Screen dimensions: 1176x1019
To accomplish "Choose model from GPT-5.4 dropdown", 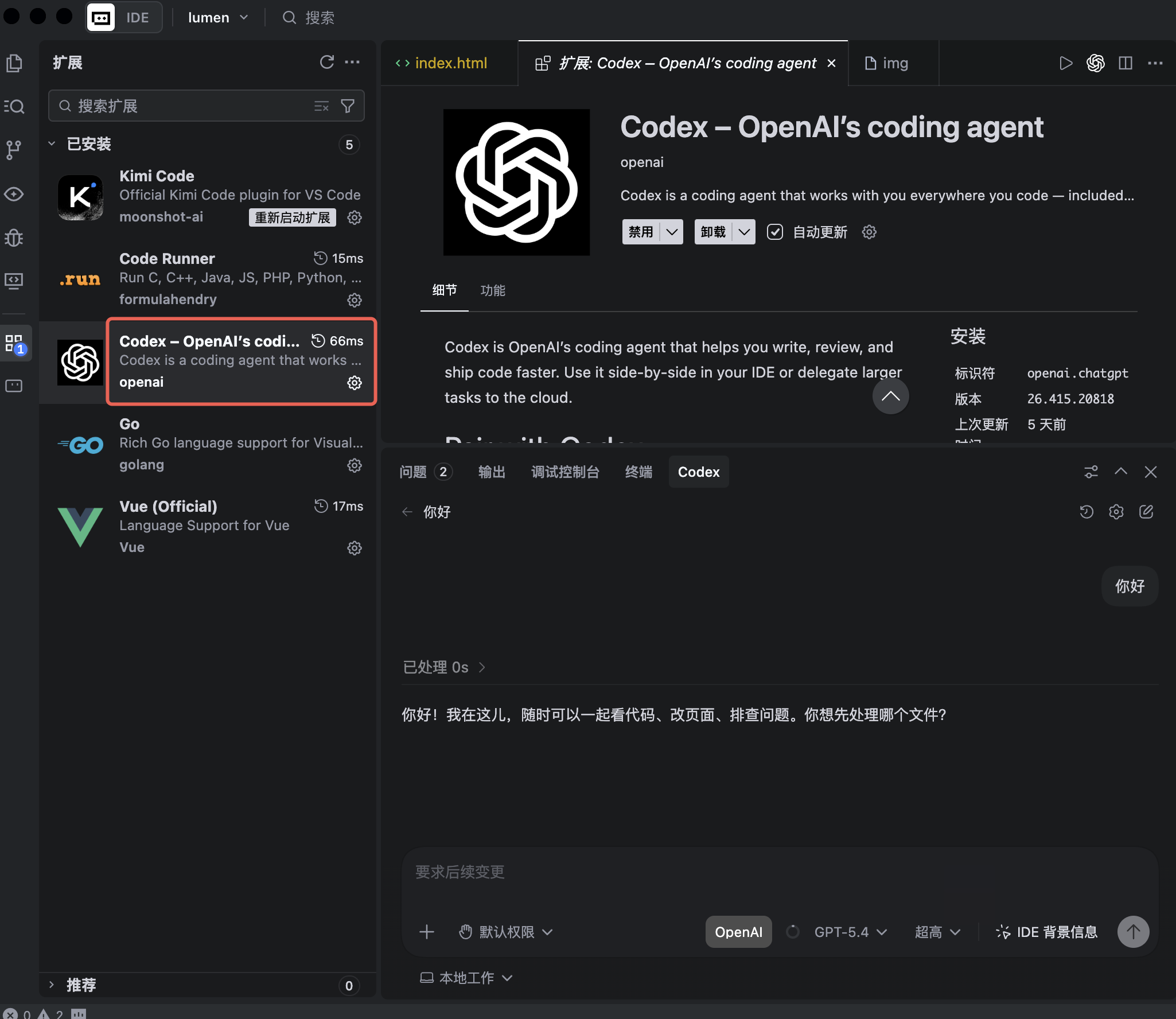I will point(851,932).
